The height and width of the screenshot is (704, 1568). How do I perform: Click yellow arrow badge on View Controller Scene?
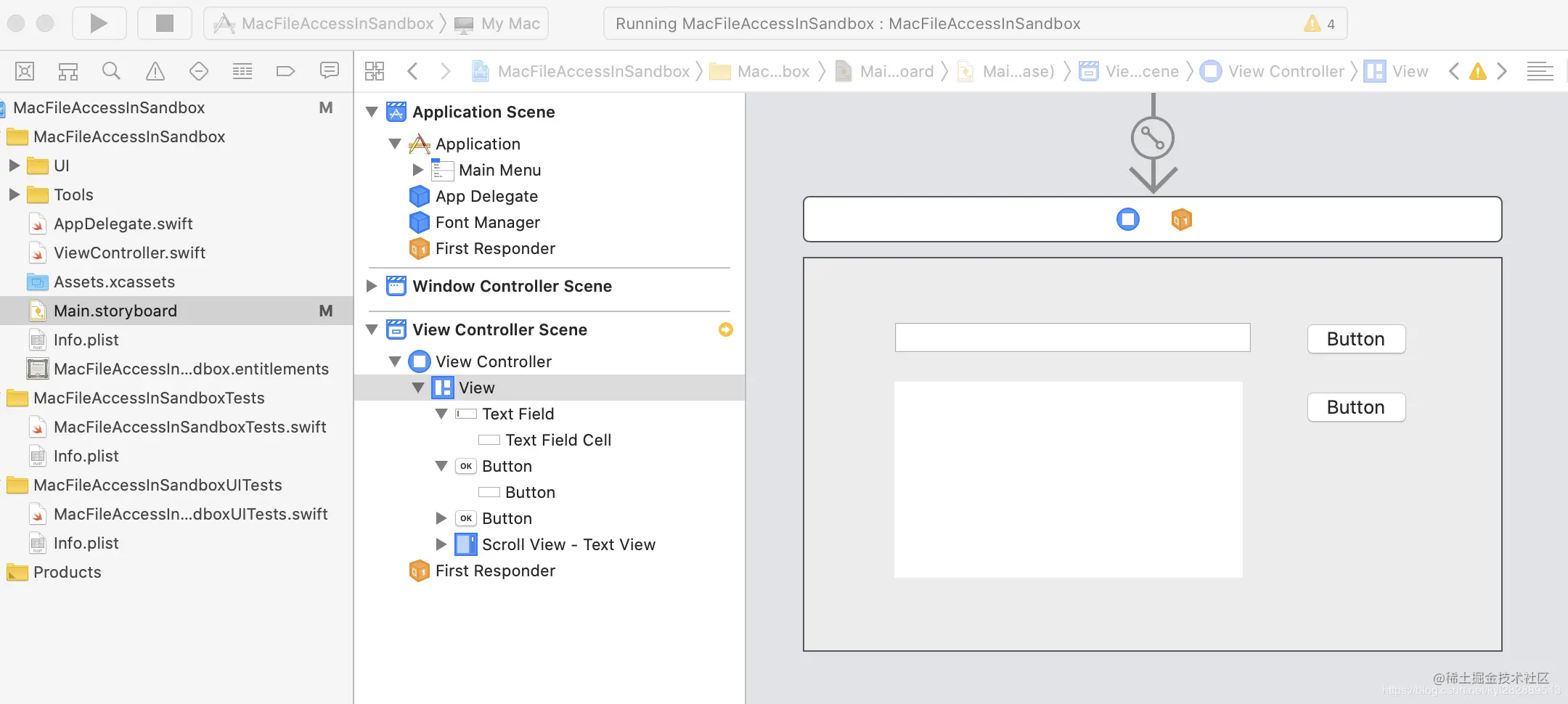click(726, 330)
